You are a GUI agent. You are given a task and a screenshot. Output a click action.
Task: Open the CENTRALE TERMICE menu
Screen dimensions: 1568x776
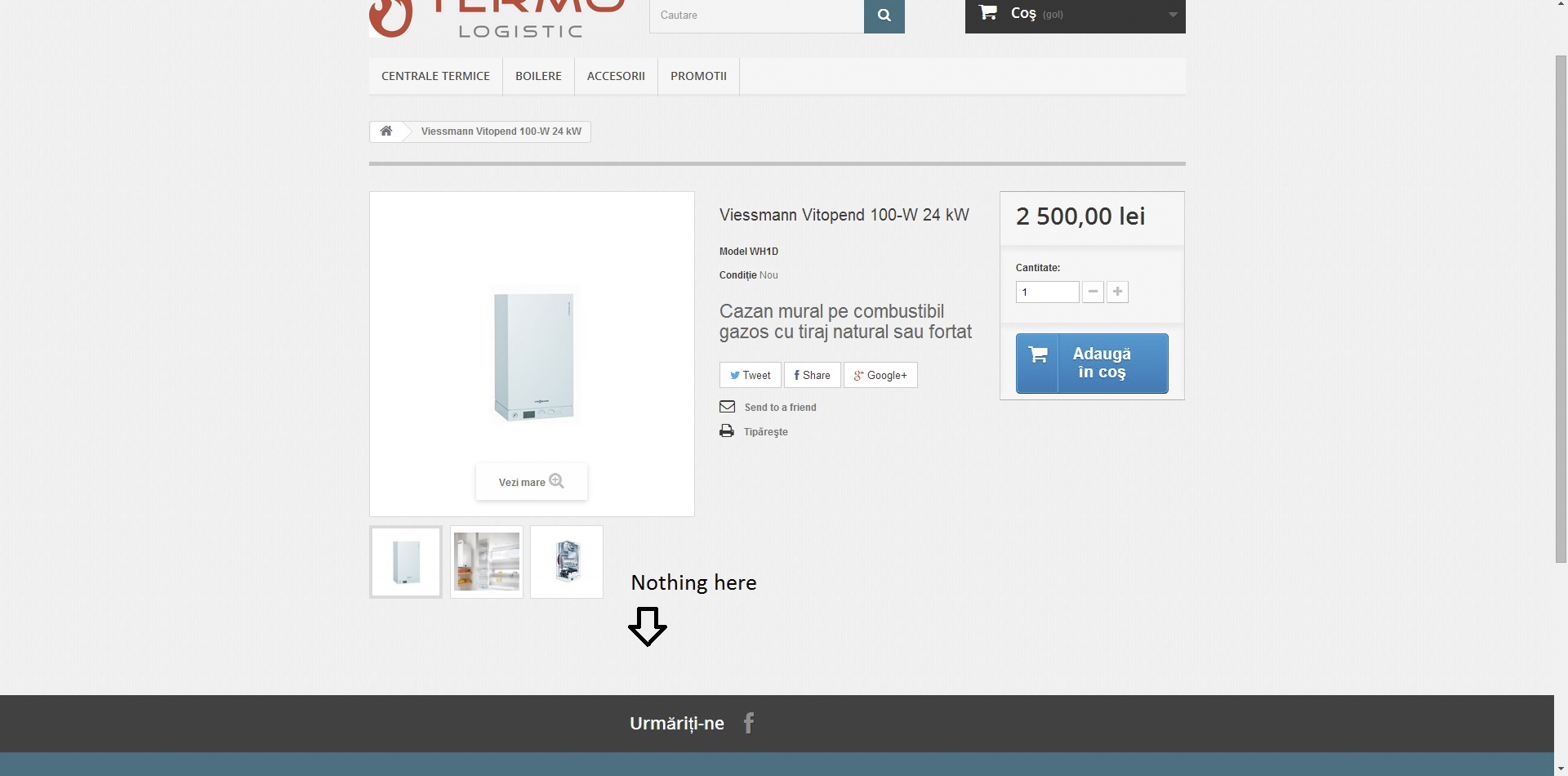435,76
